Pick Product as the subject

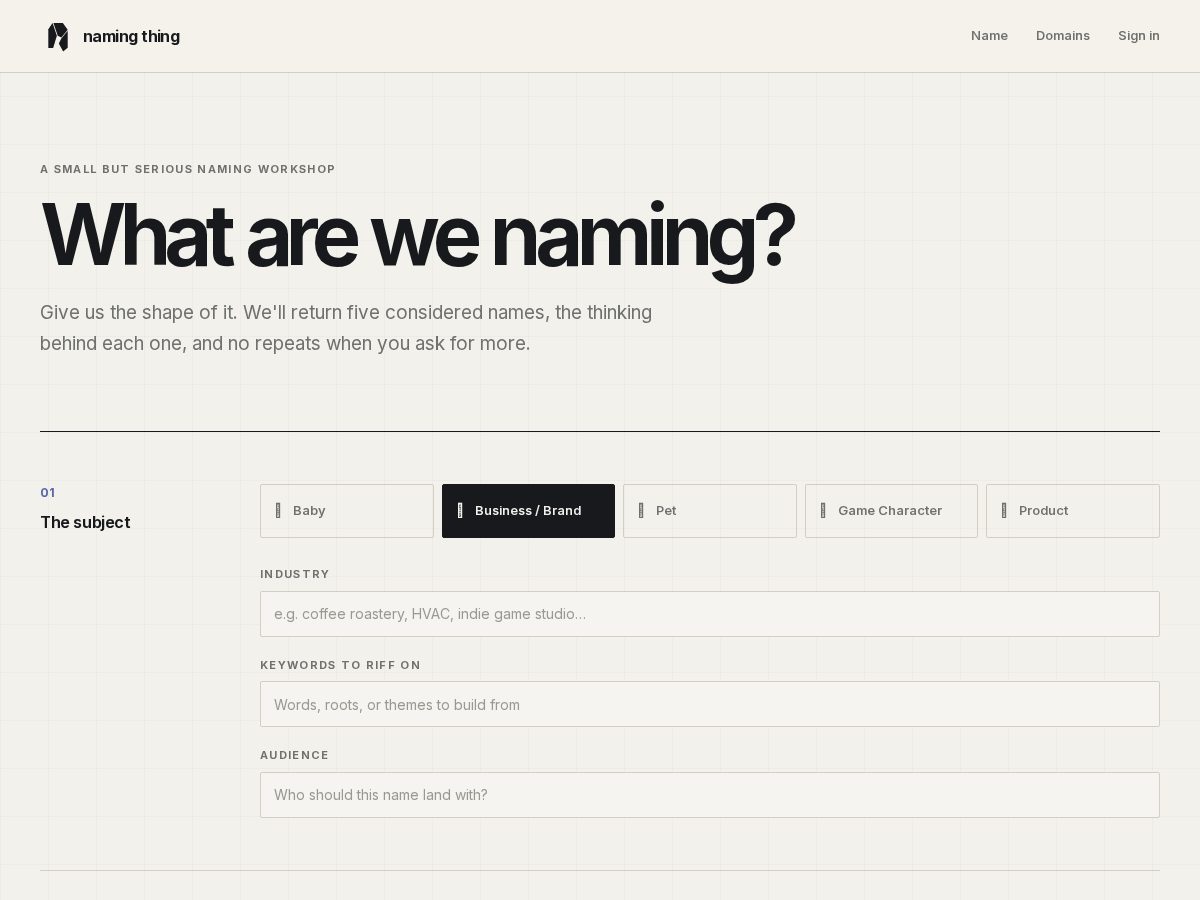click(1073, 511)
